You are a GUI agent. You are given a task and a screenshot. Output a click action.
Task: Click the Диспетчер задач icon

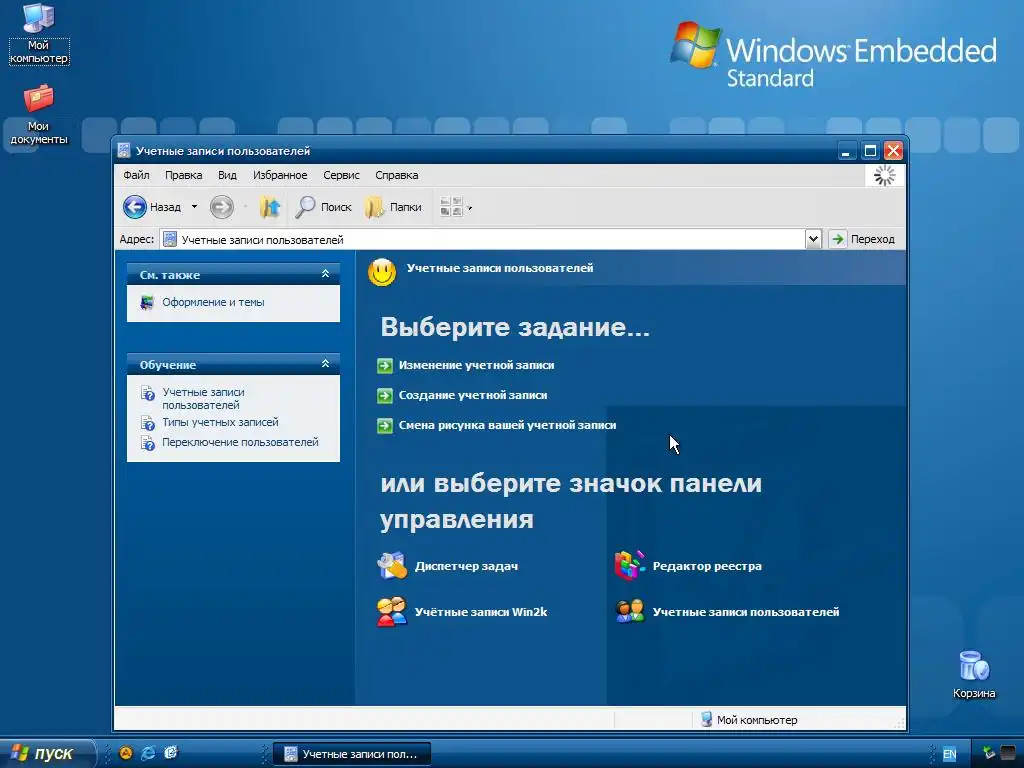click(x=392, y=566)
